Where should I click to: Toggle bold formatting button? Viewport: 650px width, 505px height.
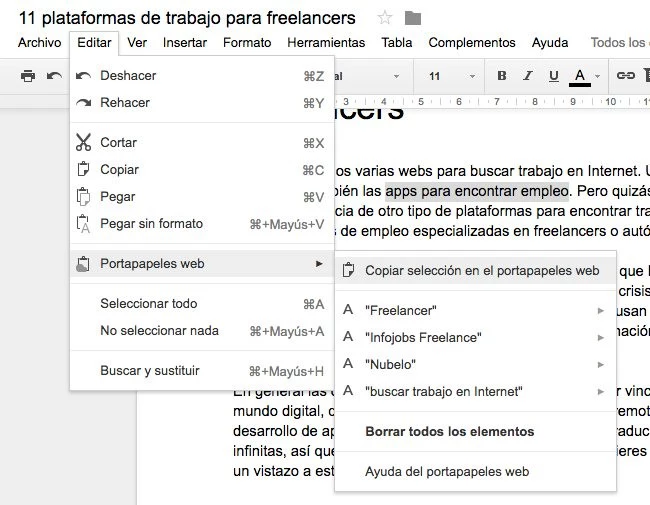[x=502, y=76]
